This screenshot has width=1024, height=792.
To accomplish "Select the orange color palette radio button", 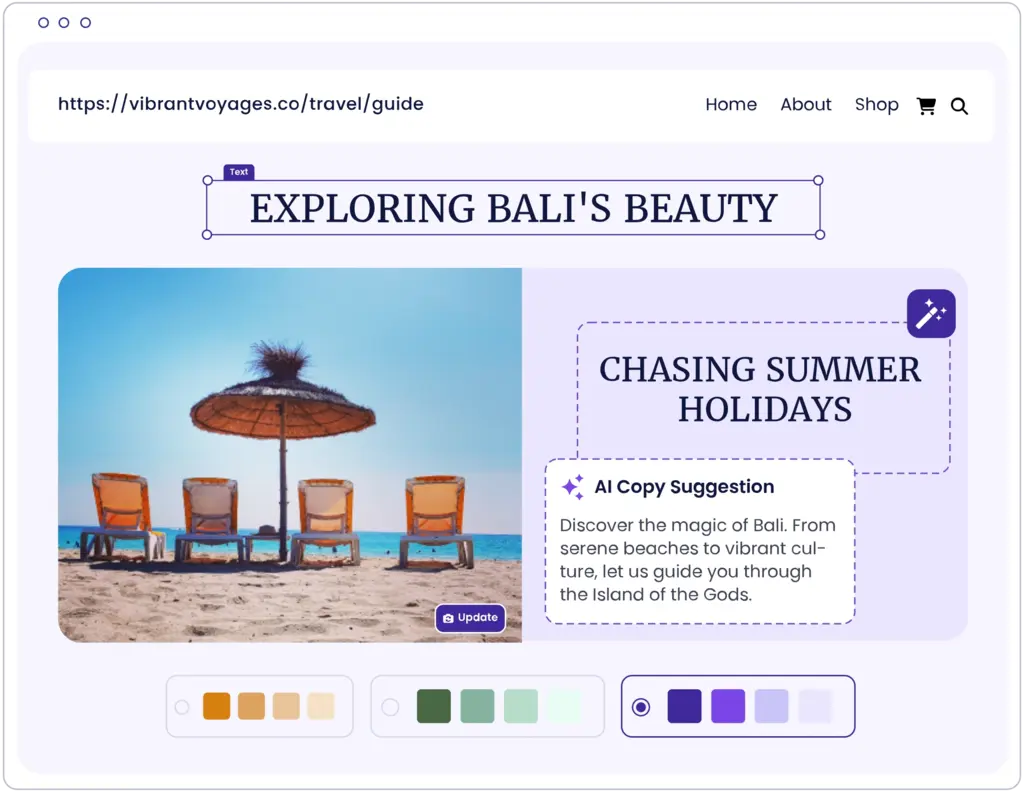I will (x=182, y=707).
